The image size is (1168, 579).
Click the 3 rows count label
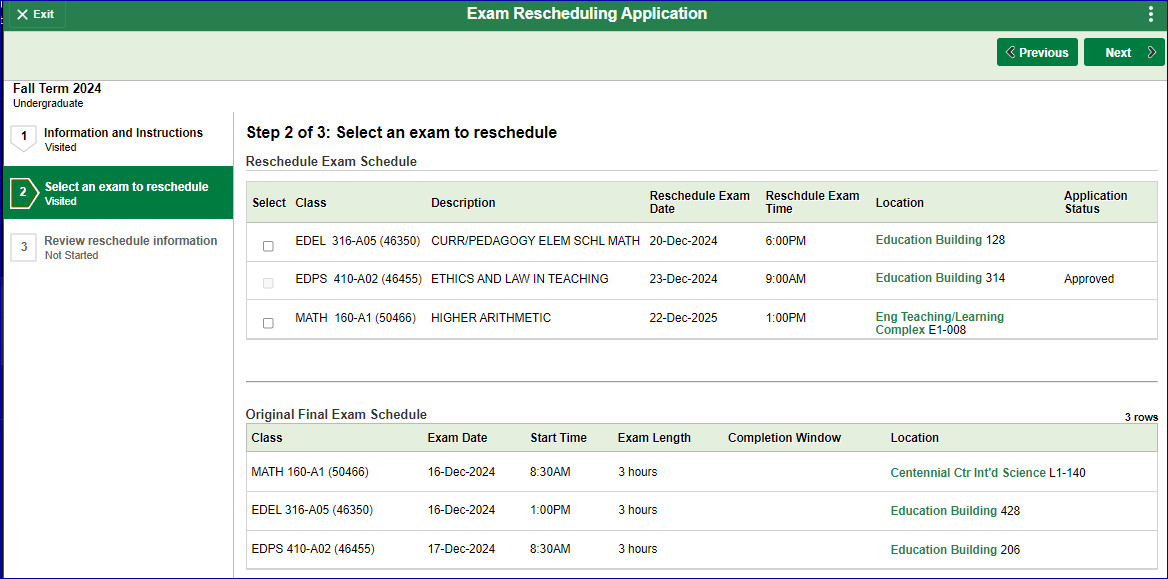1141,417
